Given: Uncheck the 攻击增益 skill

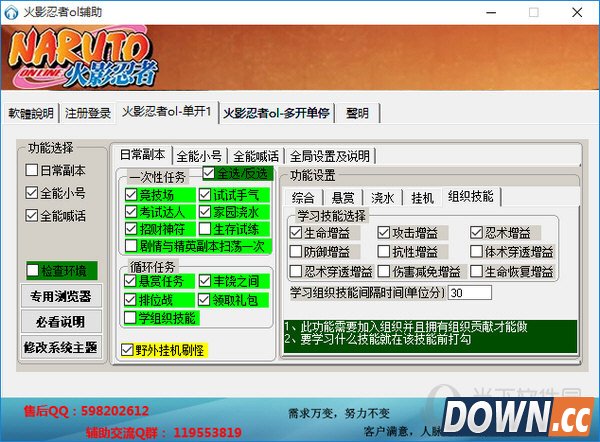Looking at the screenshot, I should point(384,232).
